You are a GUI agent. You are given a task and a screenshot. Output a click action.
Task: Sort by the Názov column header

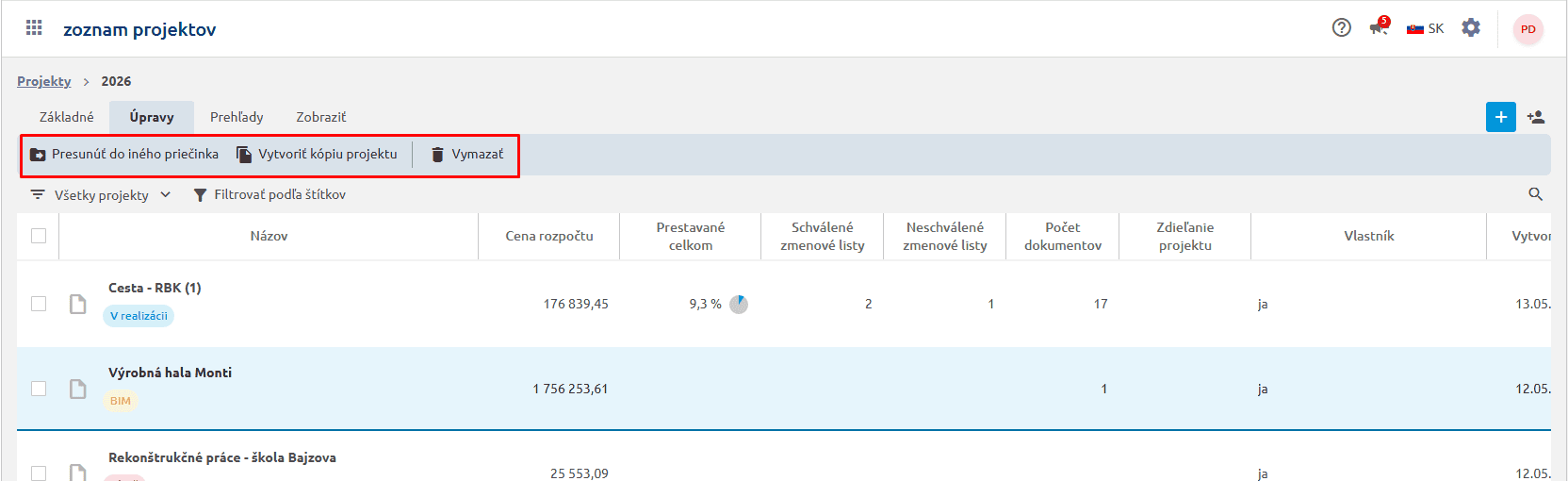click(269, 236)
